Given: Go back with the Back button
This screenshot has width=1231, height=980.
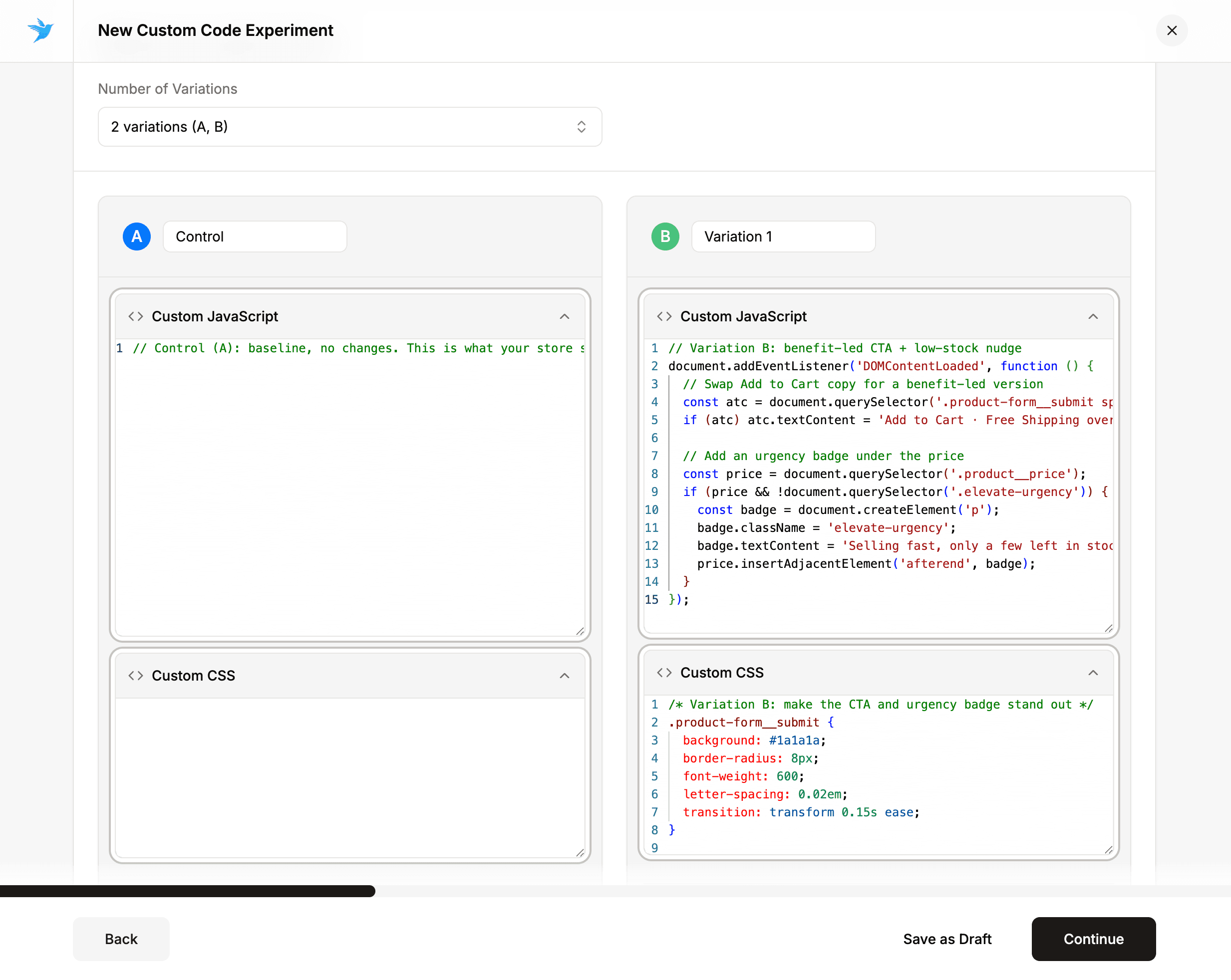Looking at the screenshot, I should tap(121, 938).
